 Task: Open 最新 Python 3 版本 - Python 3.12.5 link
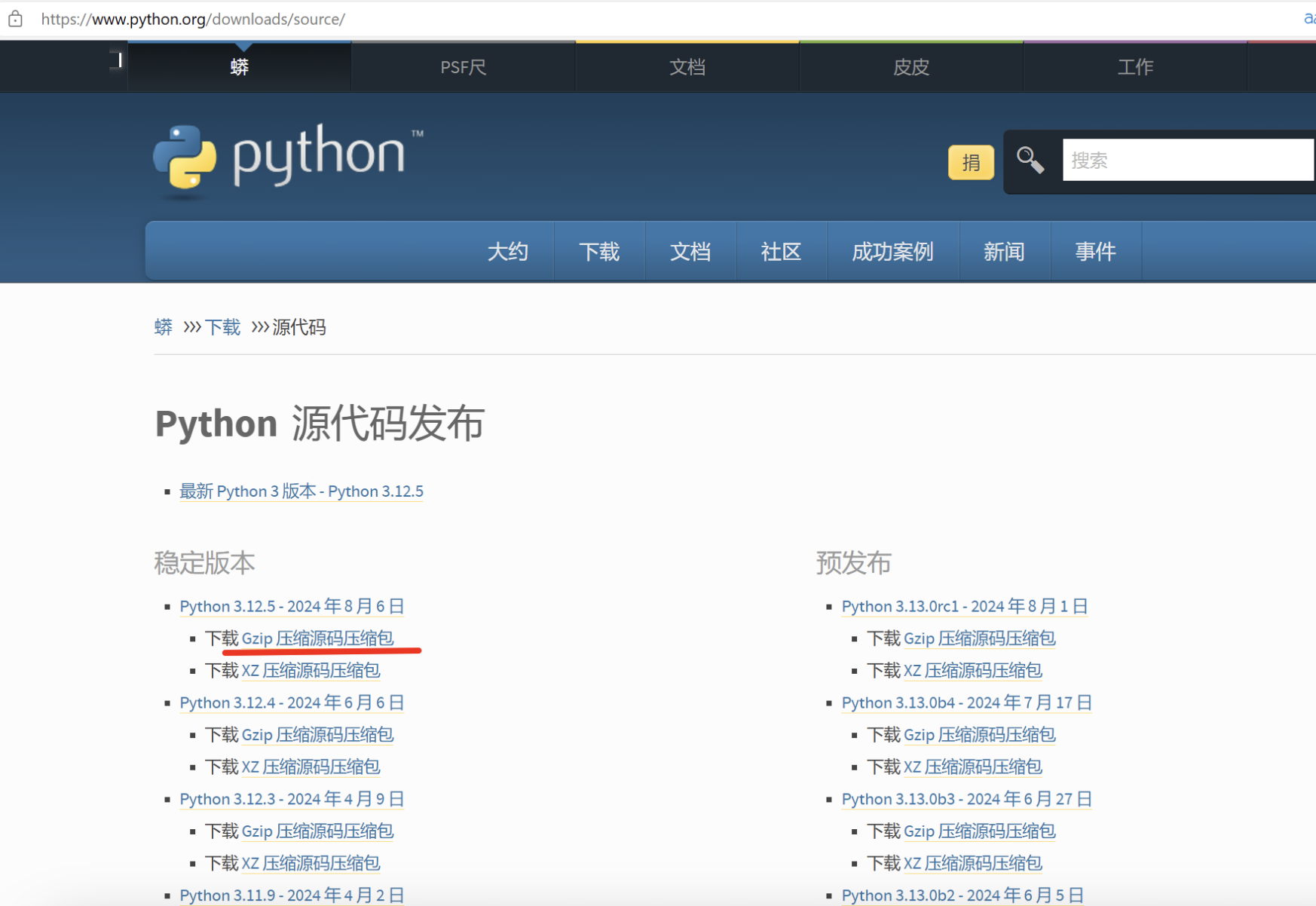[301, 491]
